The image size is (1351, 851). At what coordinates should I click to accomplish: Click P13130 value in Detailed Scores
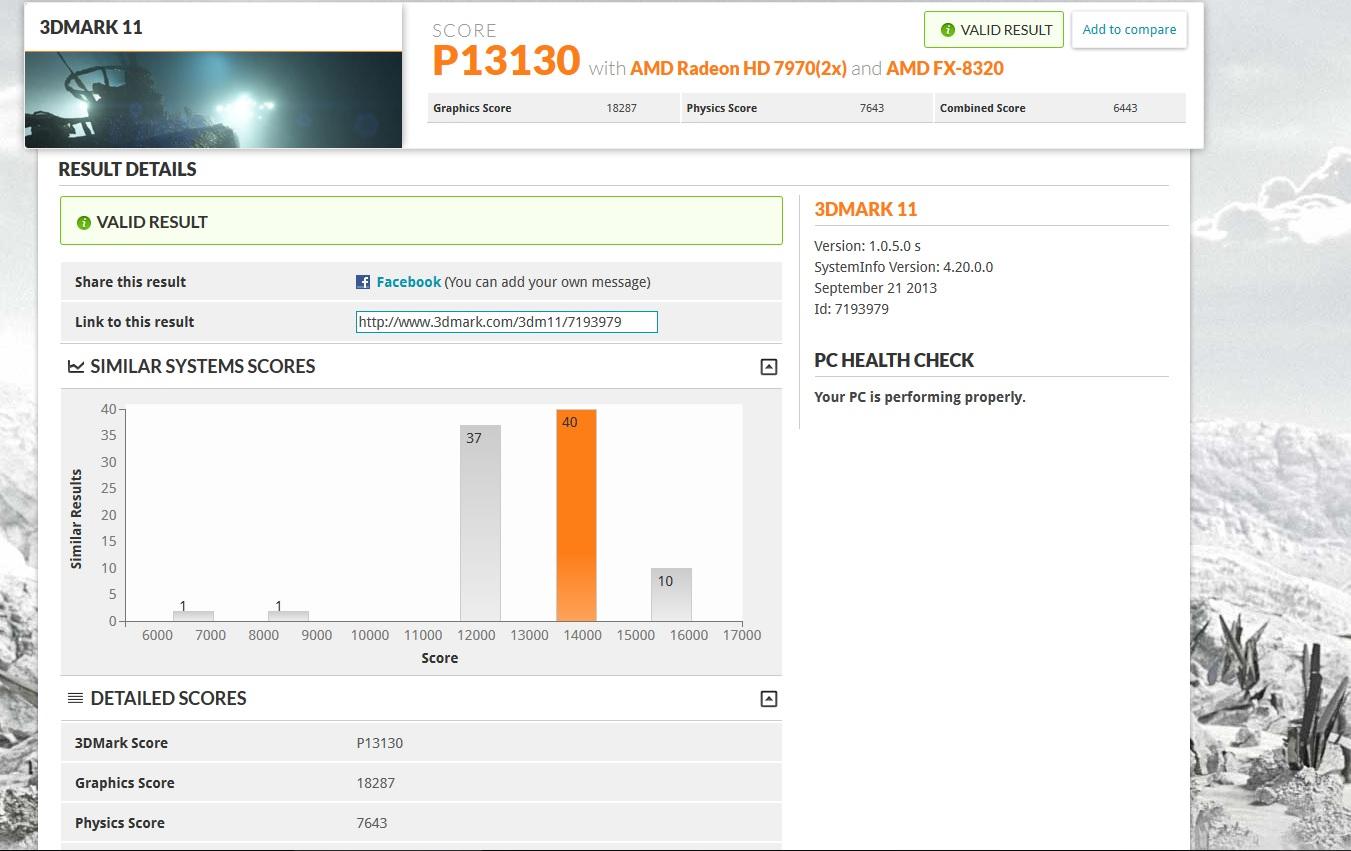pyautogui.click(x=380, y=743)
